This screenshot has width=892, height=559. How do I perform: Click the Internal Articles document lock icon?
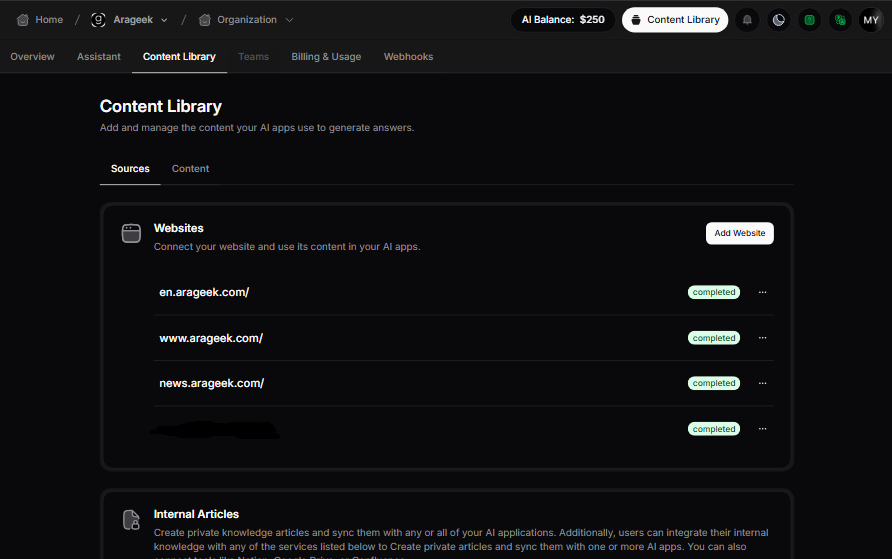point(131,520)
